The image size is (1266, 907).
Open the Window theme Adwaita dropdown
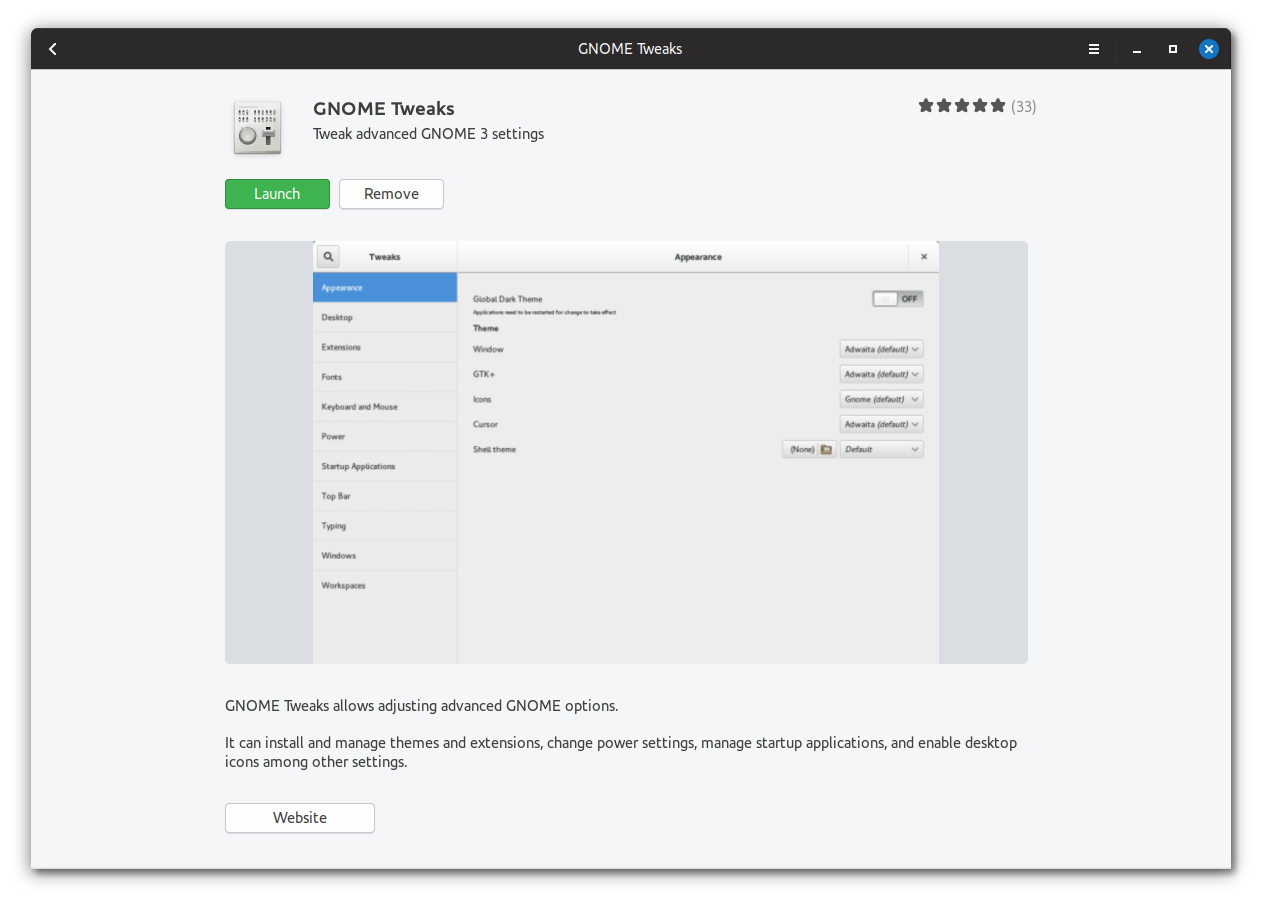[x=881, y=349]
